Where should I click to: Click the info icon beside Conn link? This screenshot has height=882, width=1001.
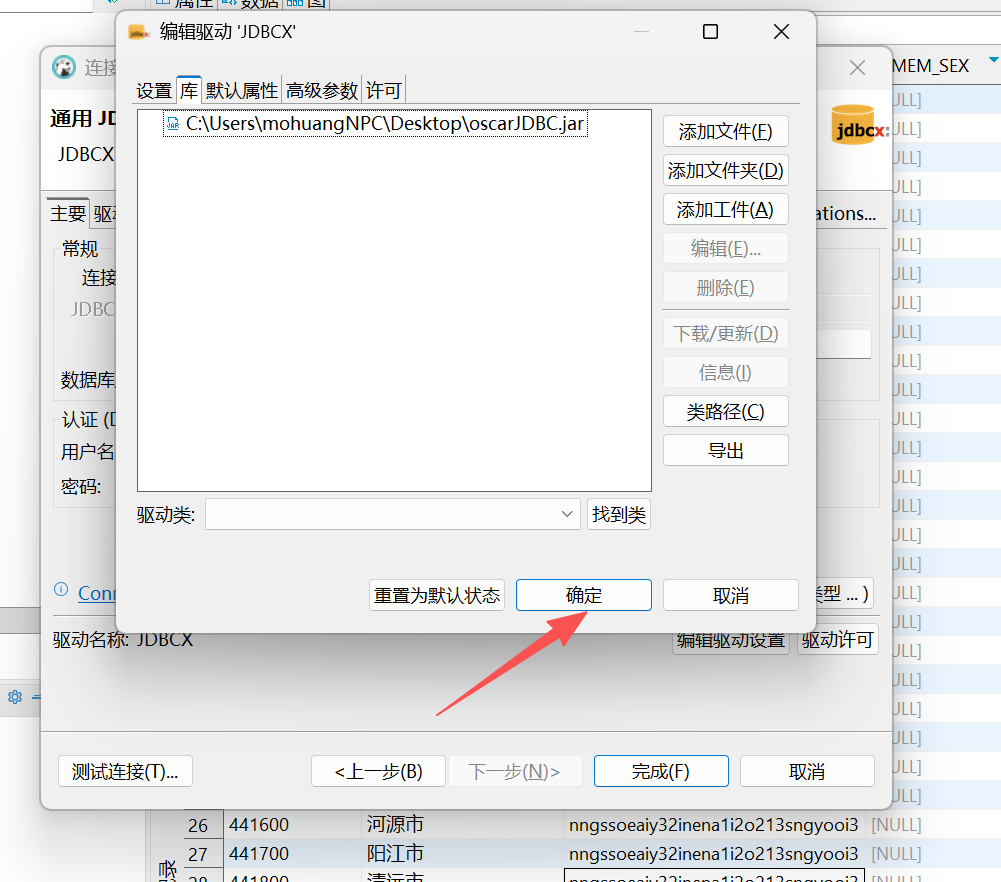(x=61, y=591)
